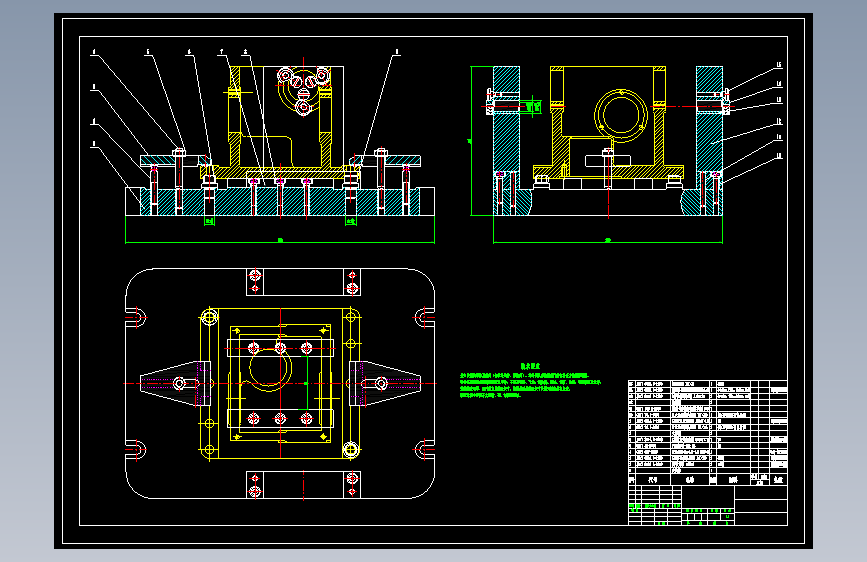Select the lower-right U-slot of the base plate
The width and height of the screenshot is (867, 562).
tap(425, 449)
